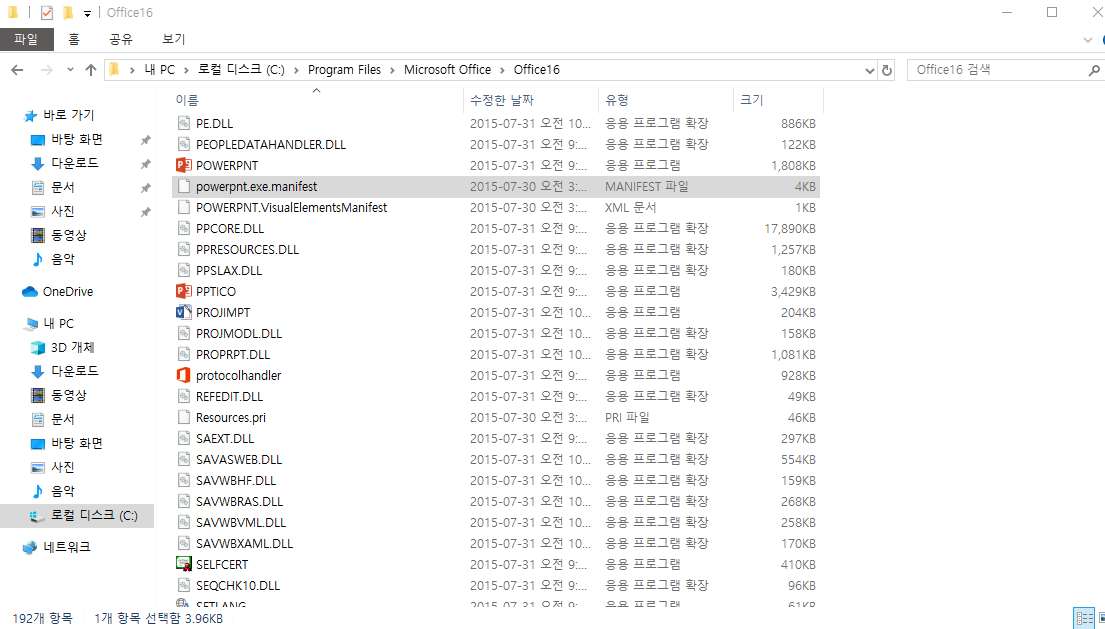Select the SAVWBXAML.DLL file
Screen dimensions: 1105x629
tap(496, 543)
